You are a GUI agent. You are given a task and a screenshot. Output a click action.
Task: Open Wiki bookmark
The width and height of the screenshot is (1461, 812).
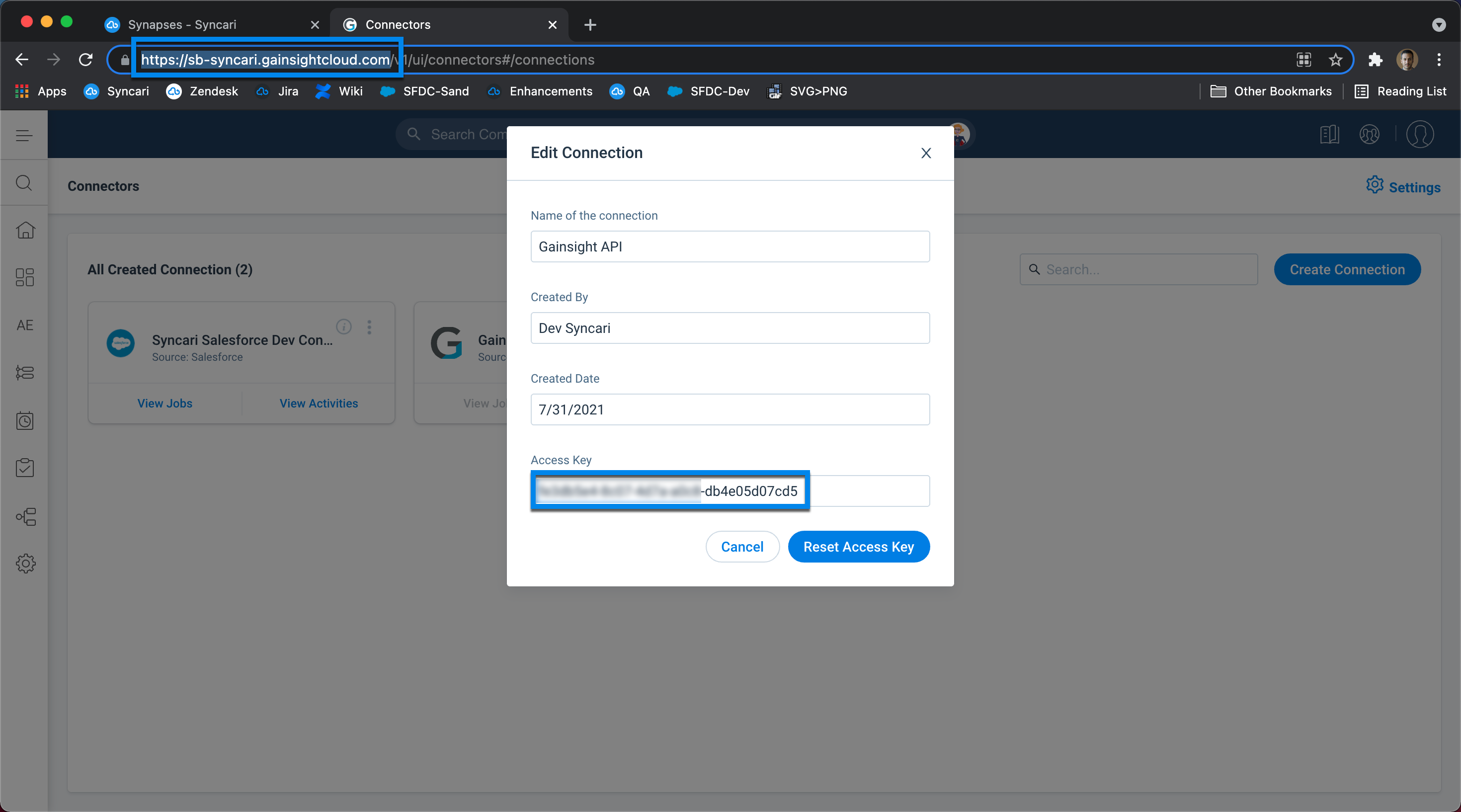[339, 91]
